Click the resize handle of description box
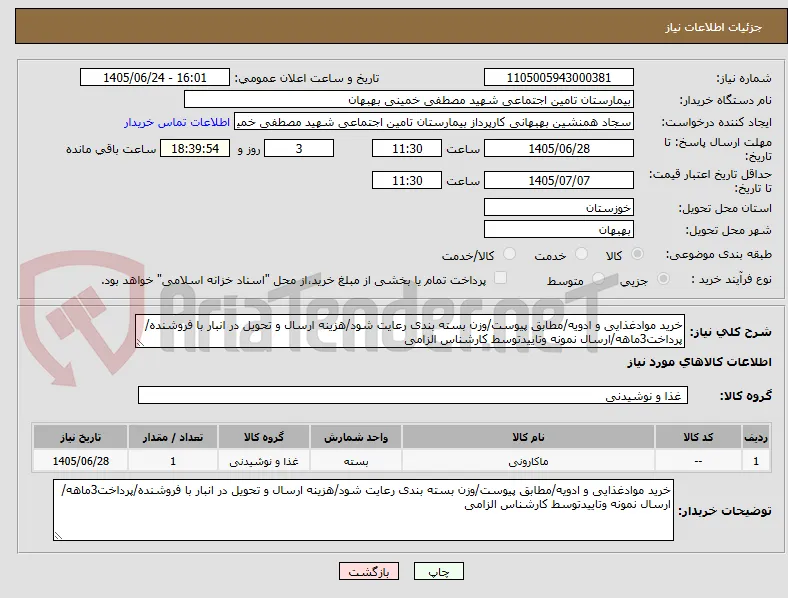 140,343
